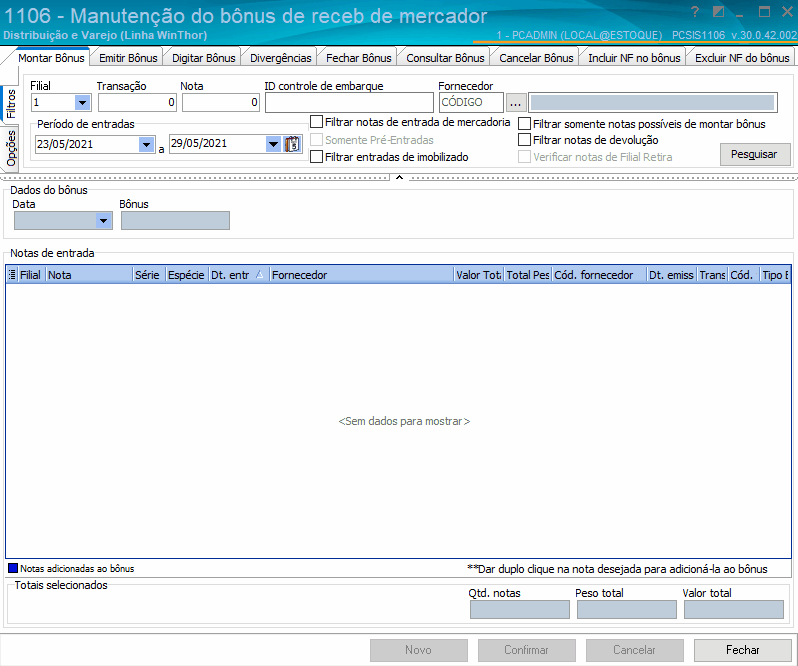Click the Fornecedor lookup ellipsis button
798x666 pixels.
click(x=516, y=102)
